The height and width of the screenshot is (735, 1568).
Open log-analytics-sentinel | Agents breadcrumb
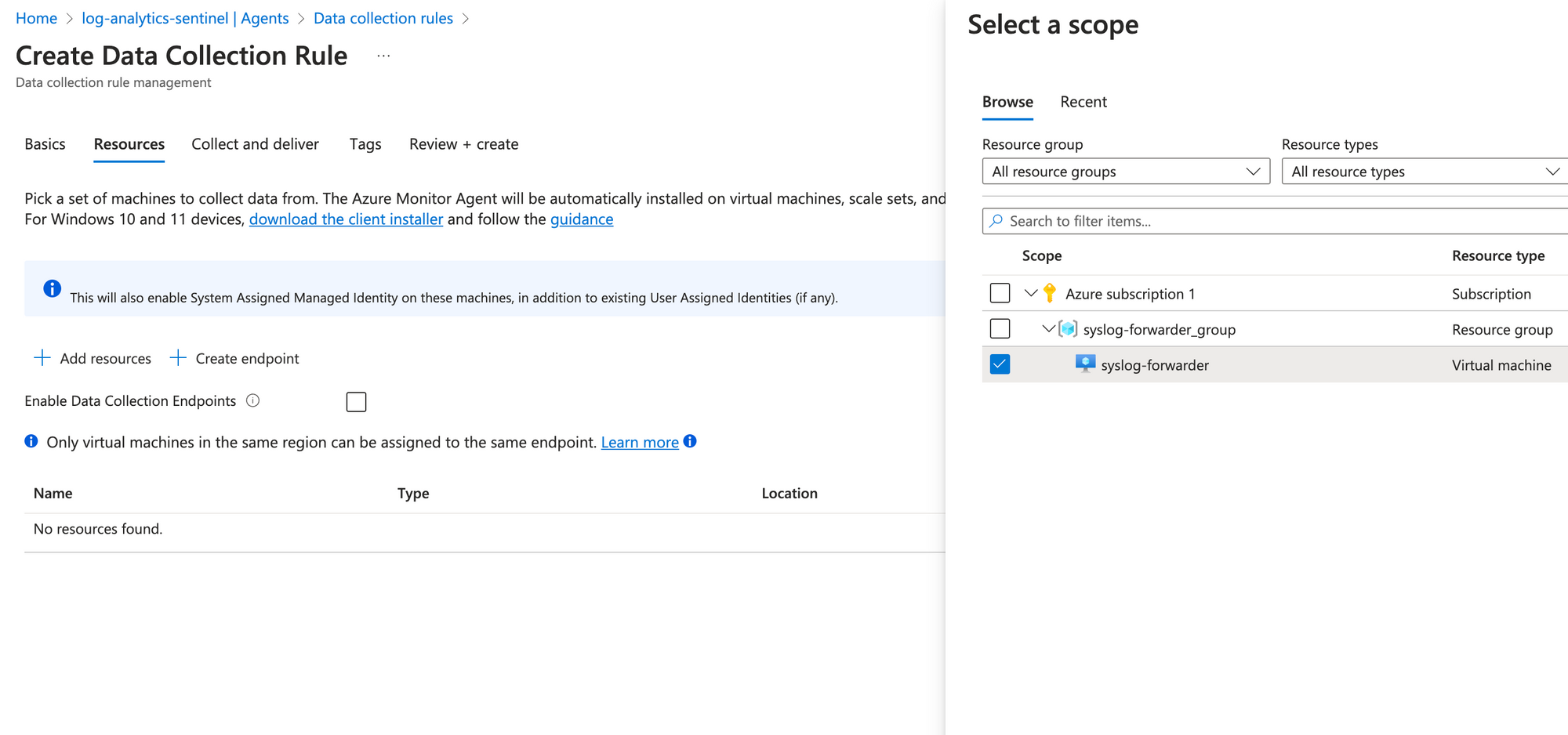(185, 18)
